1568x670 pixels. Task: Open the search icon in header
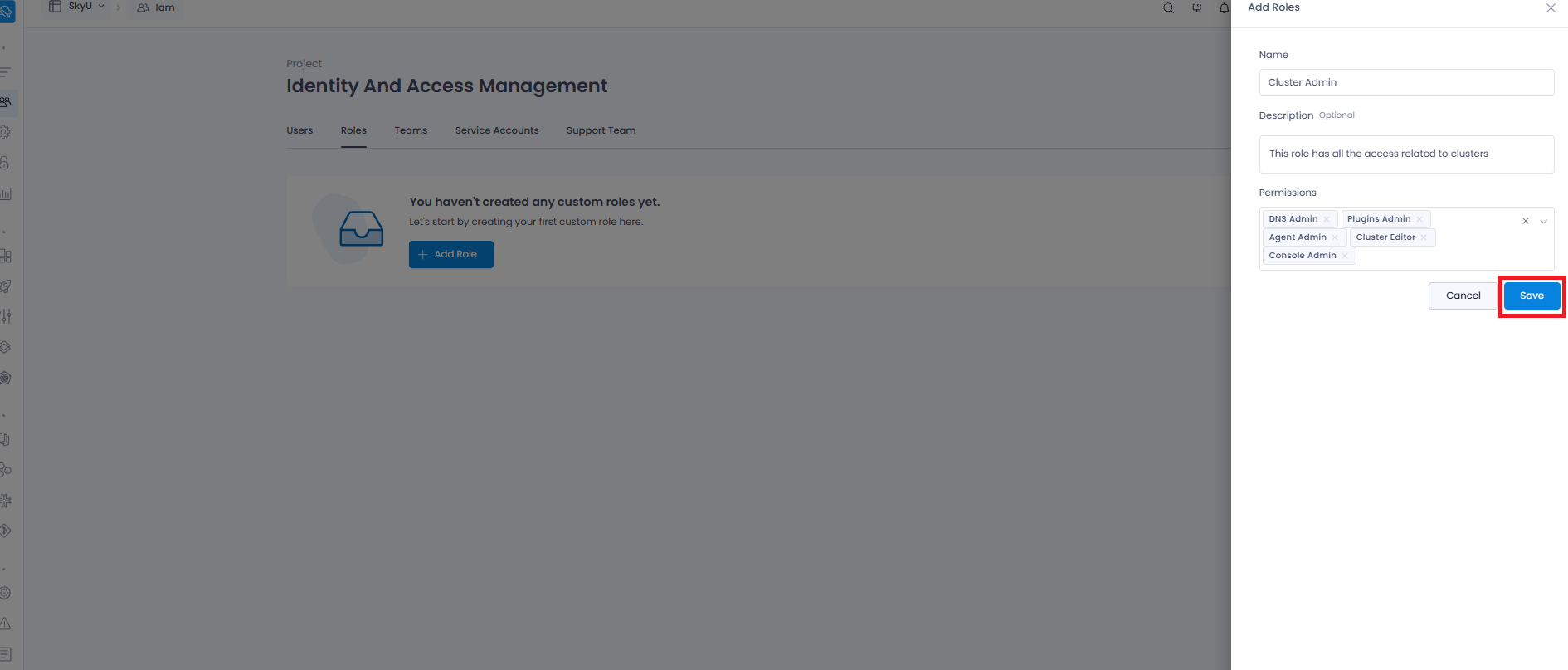pos(1168,8)
